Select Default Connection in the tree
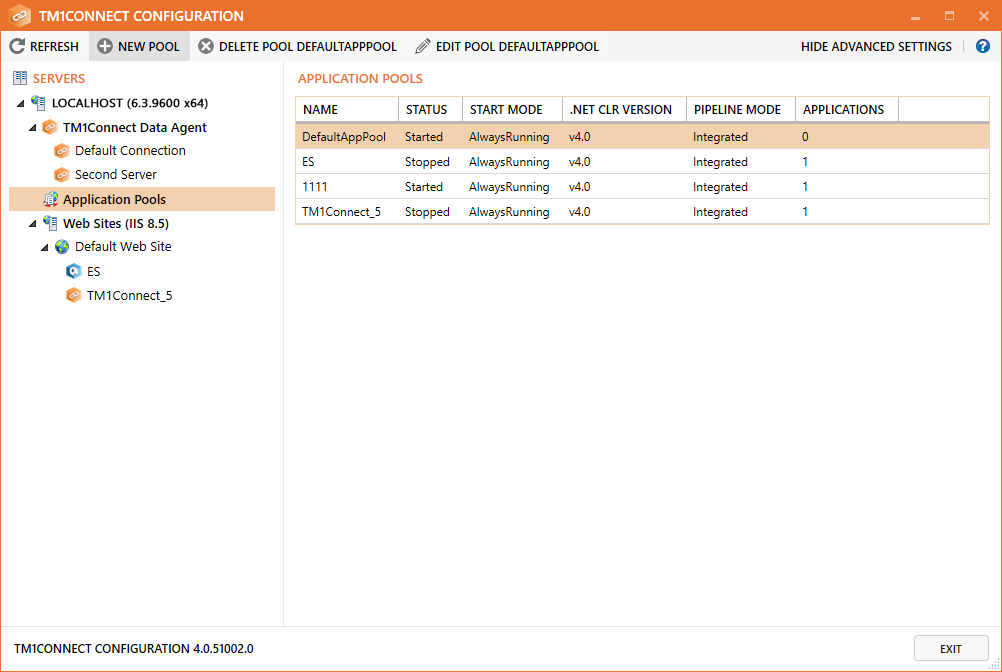This screenshot has height=672, width=1002. (130, 151)
